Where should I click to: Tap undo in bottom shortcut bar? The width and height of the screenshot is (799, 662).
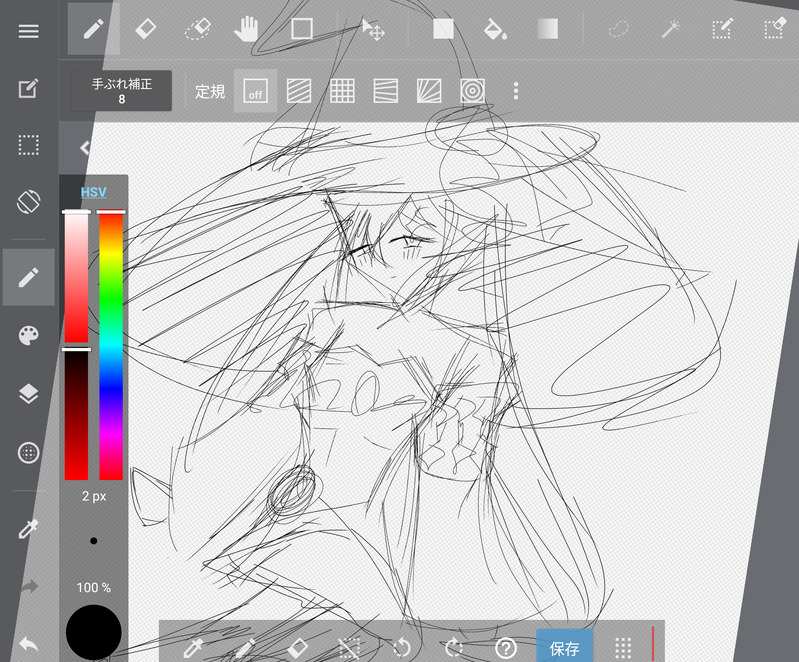click(402, 648)
